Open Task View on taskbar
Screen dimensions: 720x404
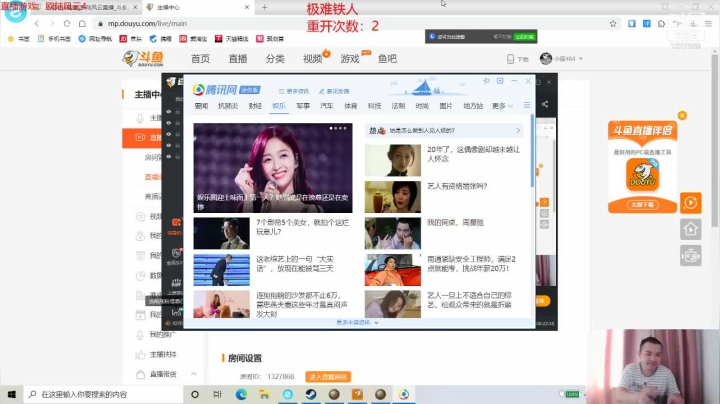(218, 394)
